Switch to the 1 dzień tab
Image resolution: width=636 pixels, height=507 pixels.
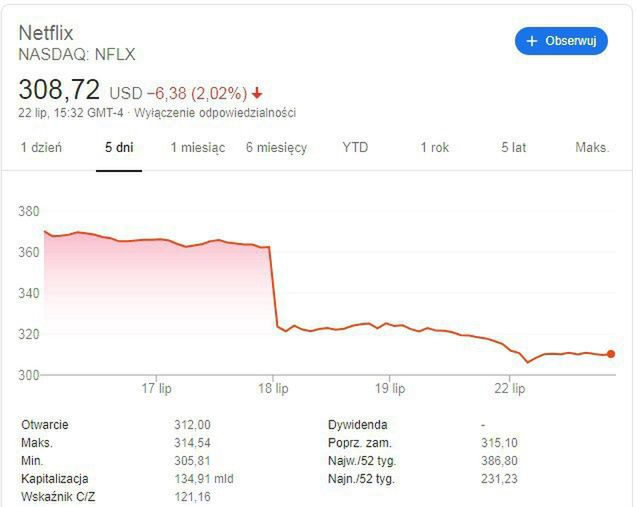(x=41, y=148)
